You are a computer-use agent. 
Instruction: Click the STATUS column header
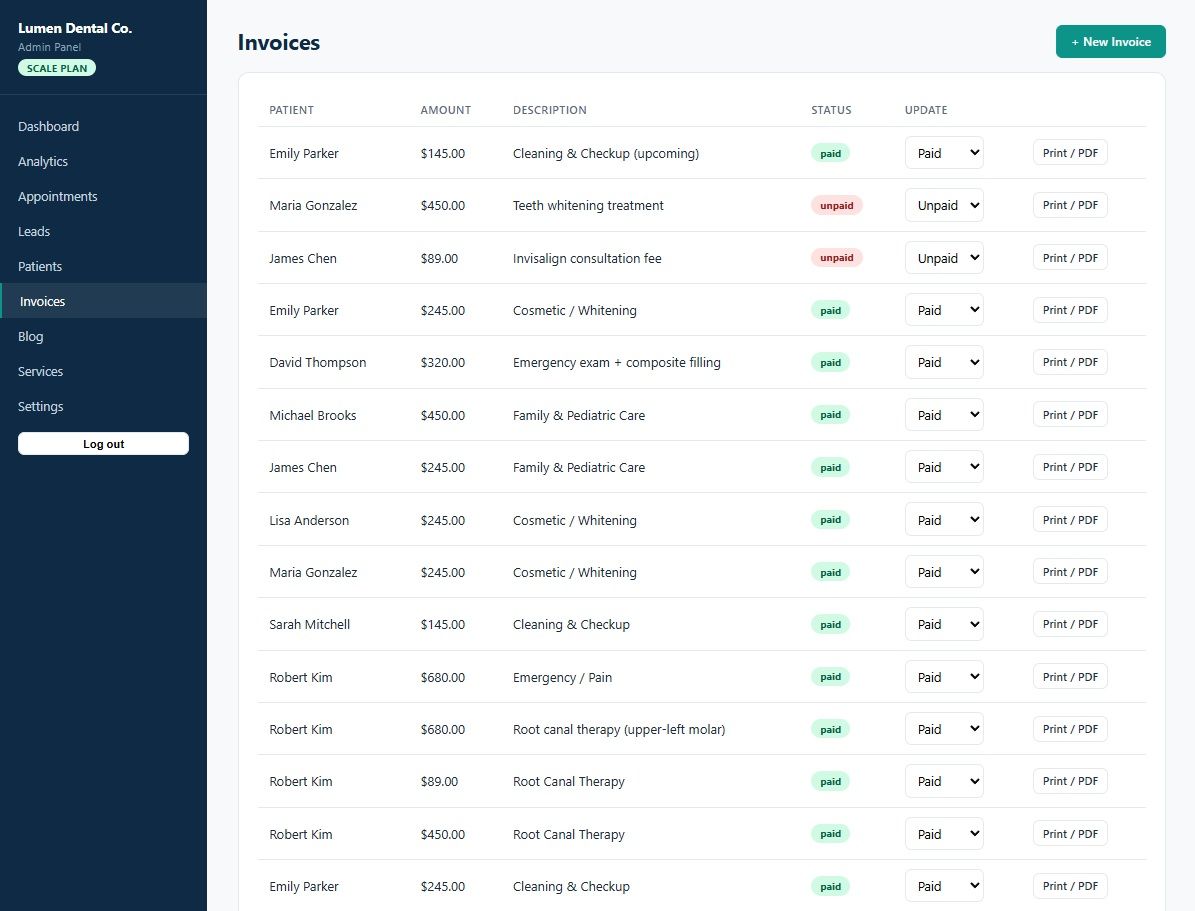point(831,110)
